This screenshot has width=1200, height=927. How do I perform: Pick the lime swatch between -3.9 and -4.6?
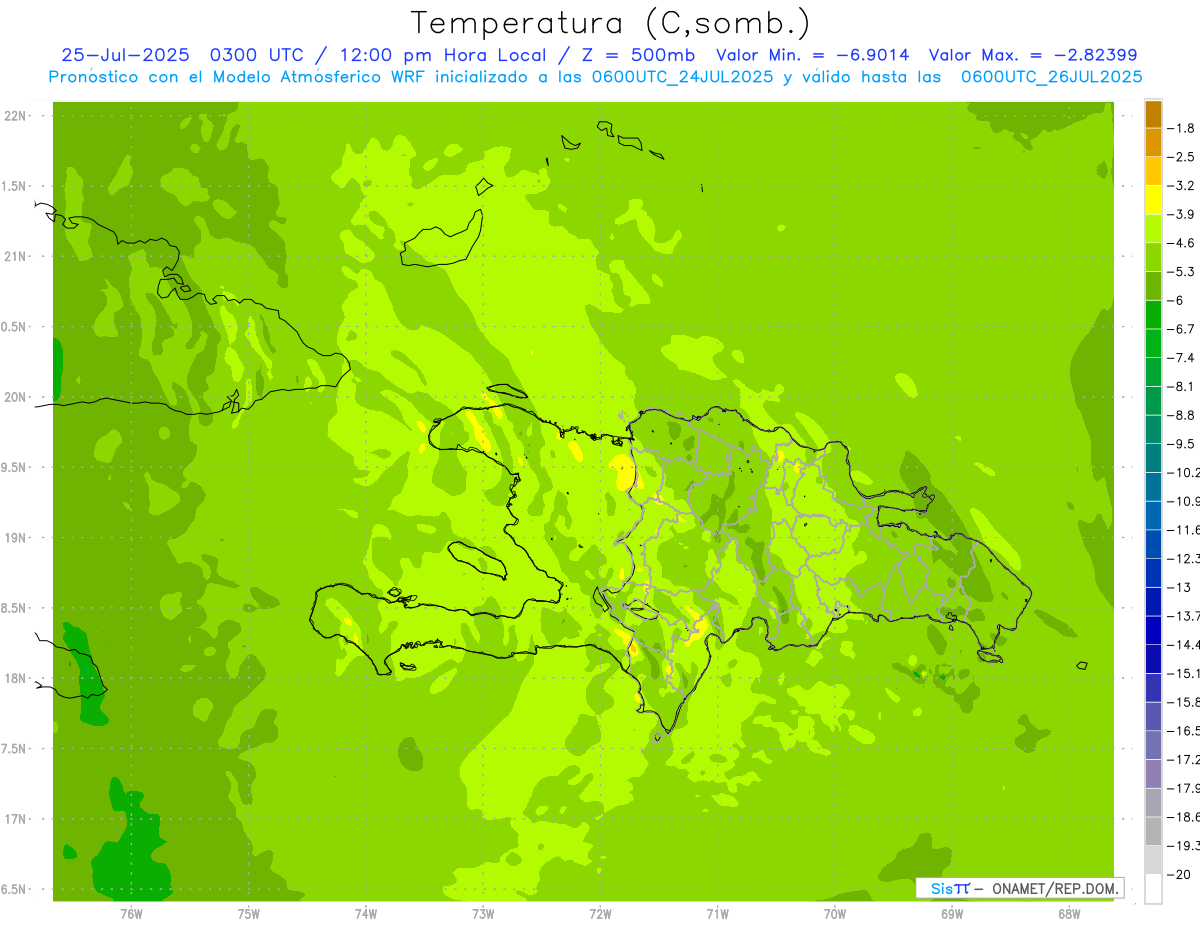pyautogui.click(x=1153, y=228)
